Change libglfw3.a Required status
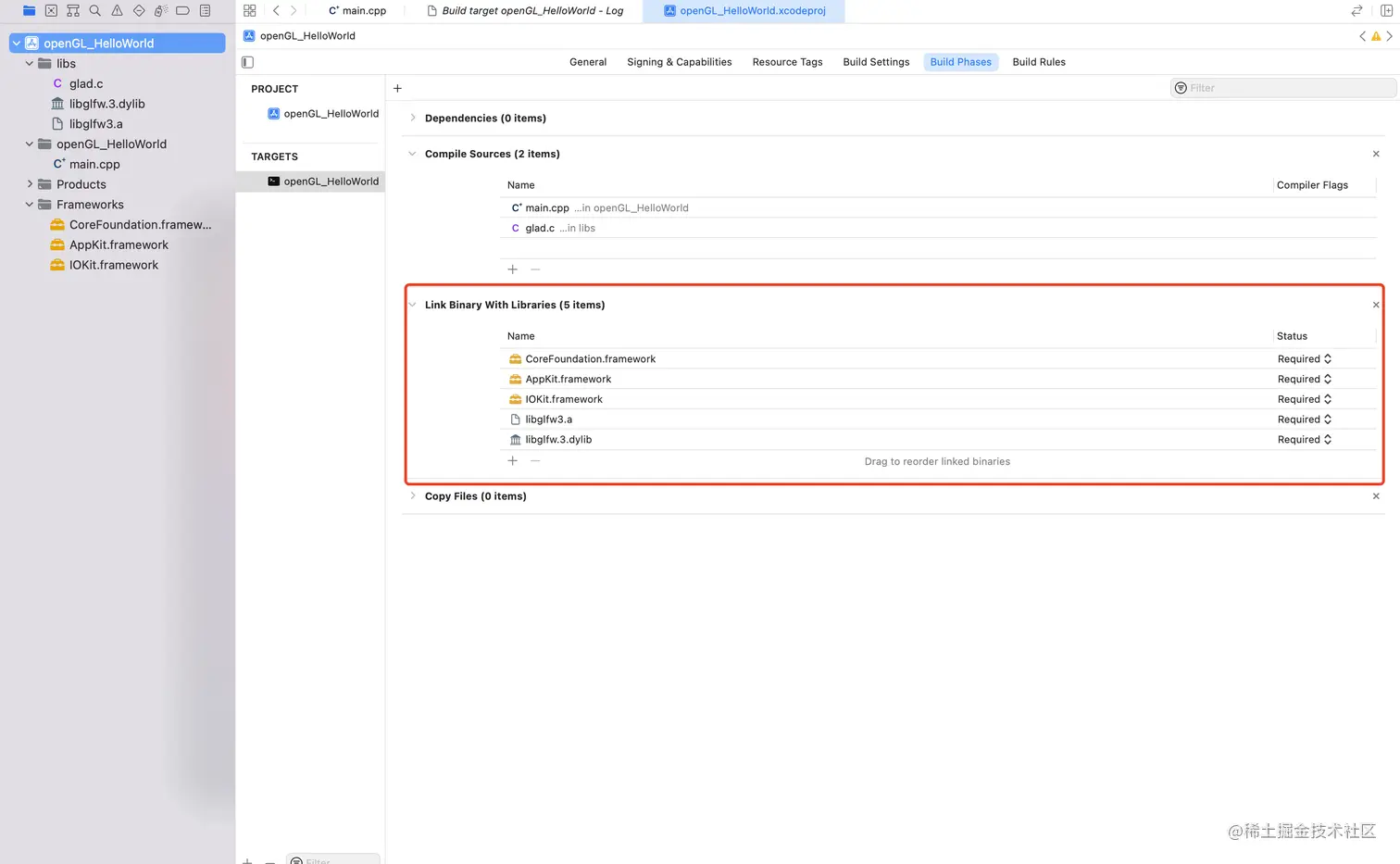Image resolution: width=1400 pixels, height=864 pixels. 1305,419
